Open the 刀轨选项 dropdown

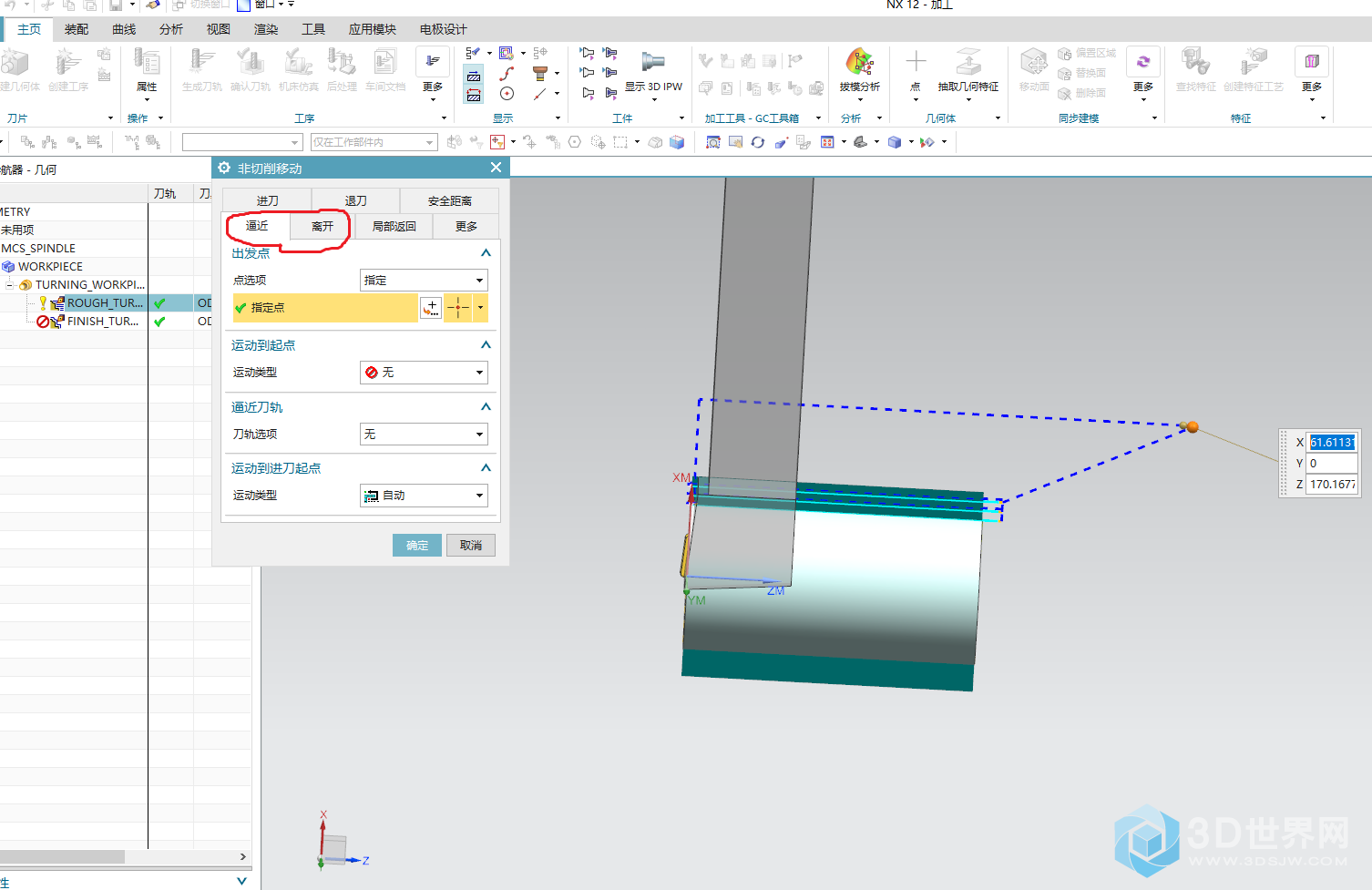[424, 435]
